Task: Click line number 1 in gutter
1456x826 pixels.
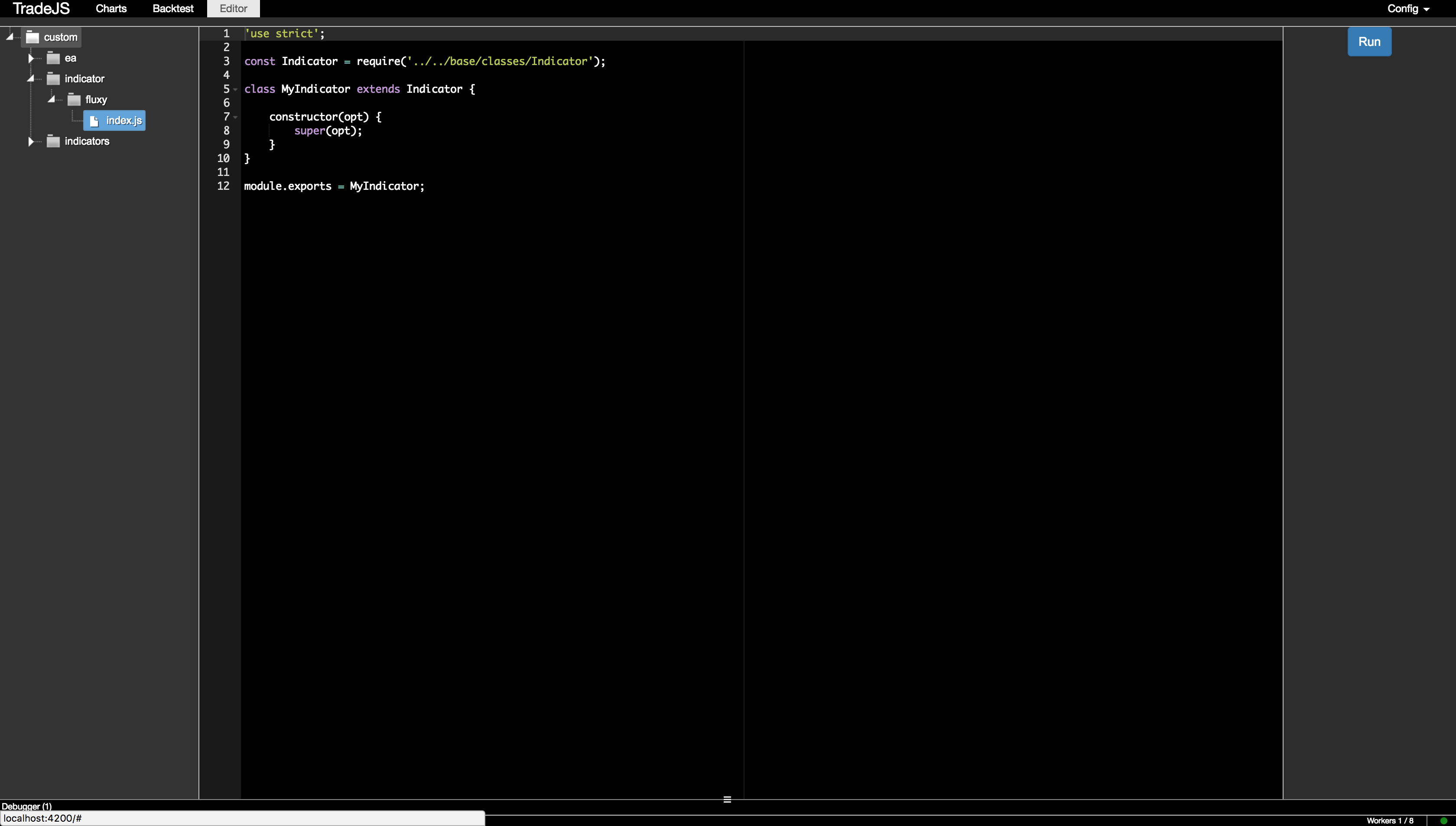Action: [x=226, y=33]
